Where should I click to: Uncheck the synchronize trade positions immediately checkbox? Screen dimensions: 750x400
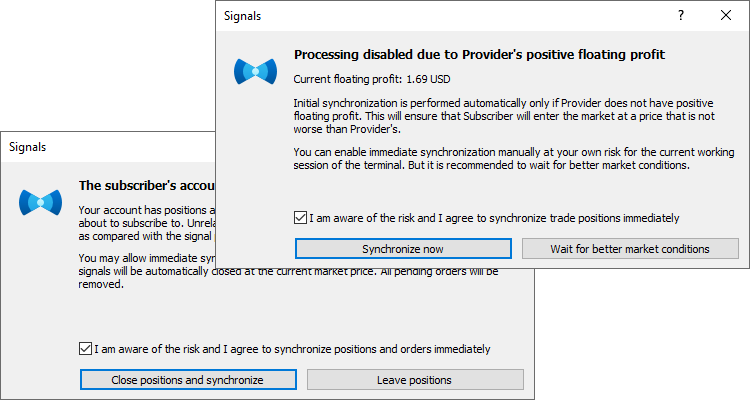tap(300, 218)
